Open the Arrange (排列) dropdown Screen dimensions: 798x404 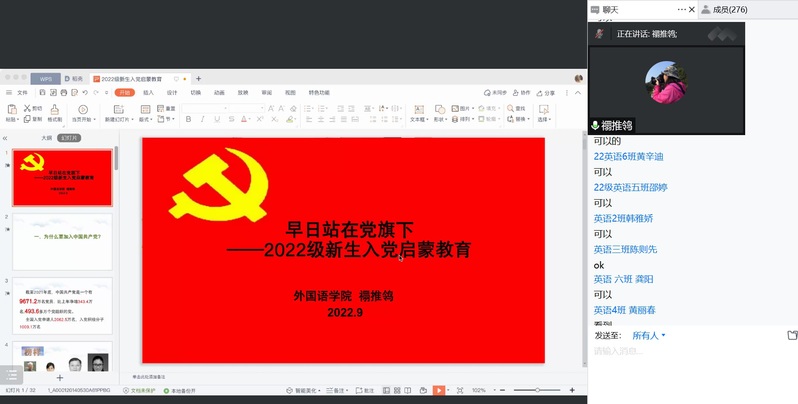(463, 119)
